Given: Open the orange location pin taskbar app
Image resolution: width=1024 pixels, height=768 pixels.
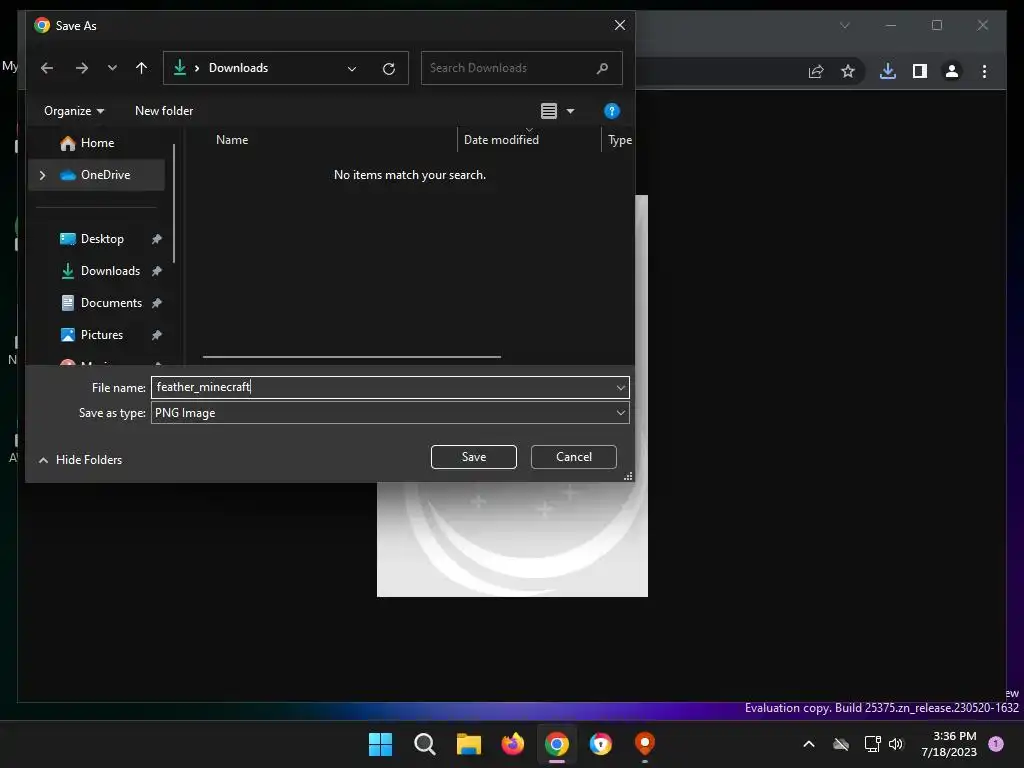Looking at the screenshot, I should click(x=645, y=744).
